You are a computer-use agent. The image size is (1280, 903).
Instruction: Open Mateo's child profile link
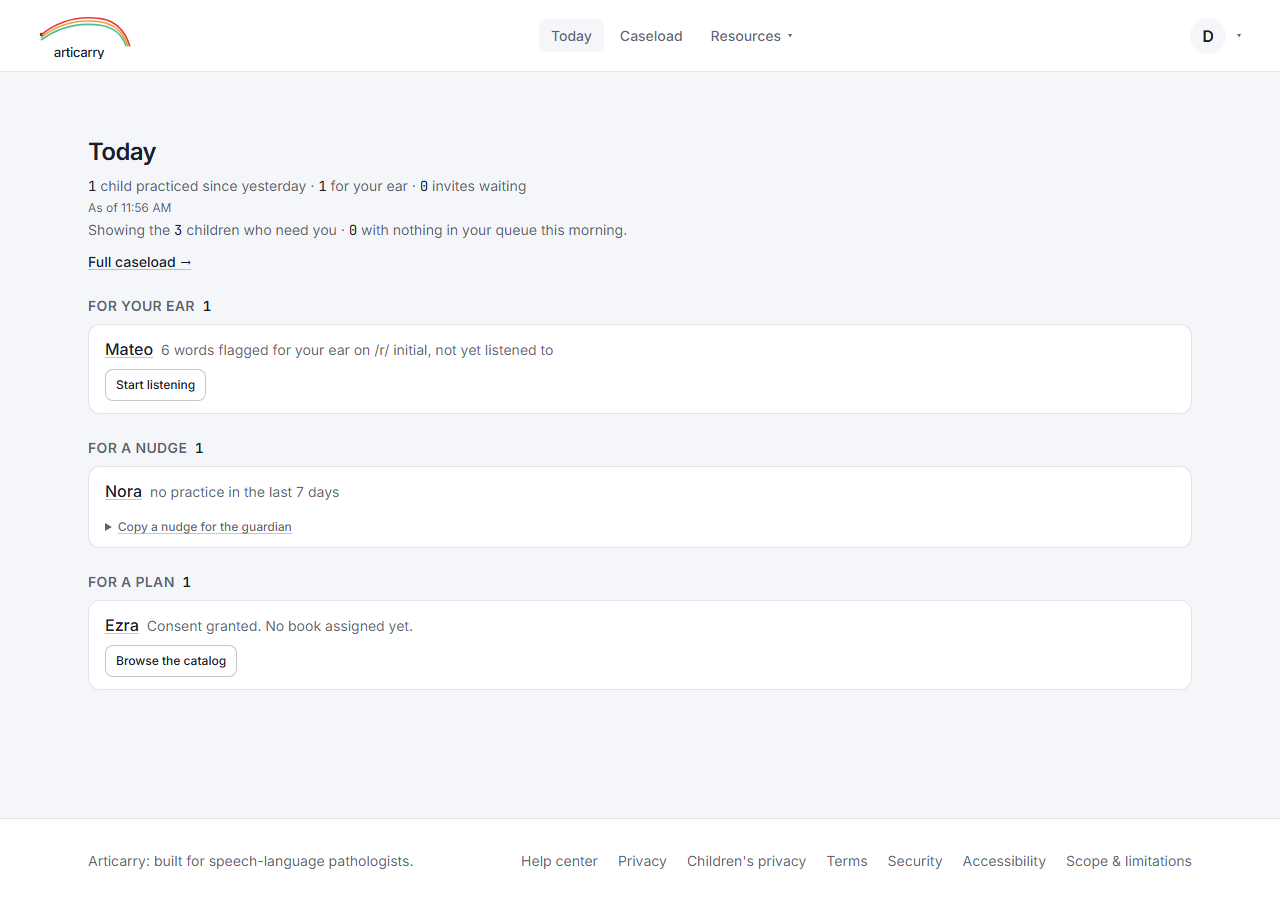129,350
